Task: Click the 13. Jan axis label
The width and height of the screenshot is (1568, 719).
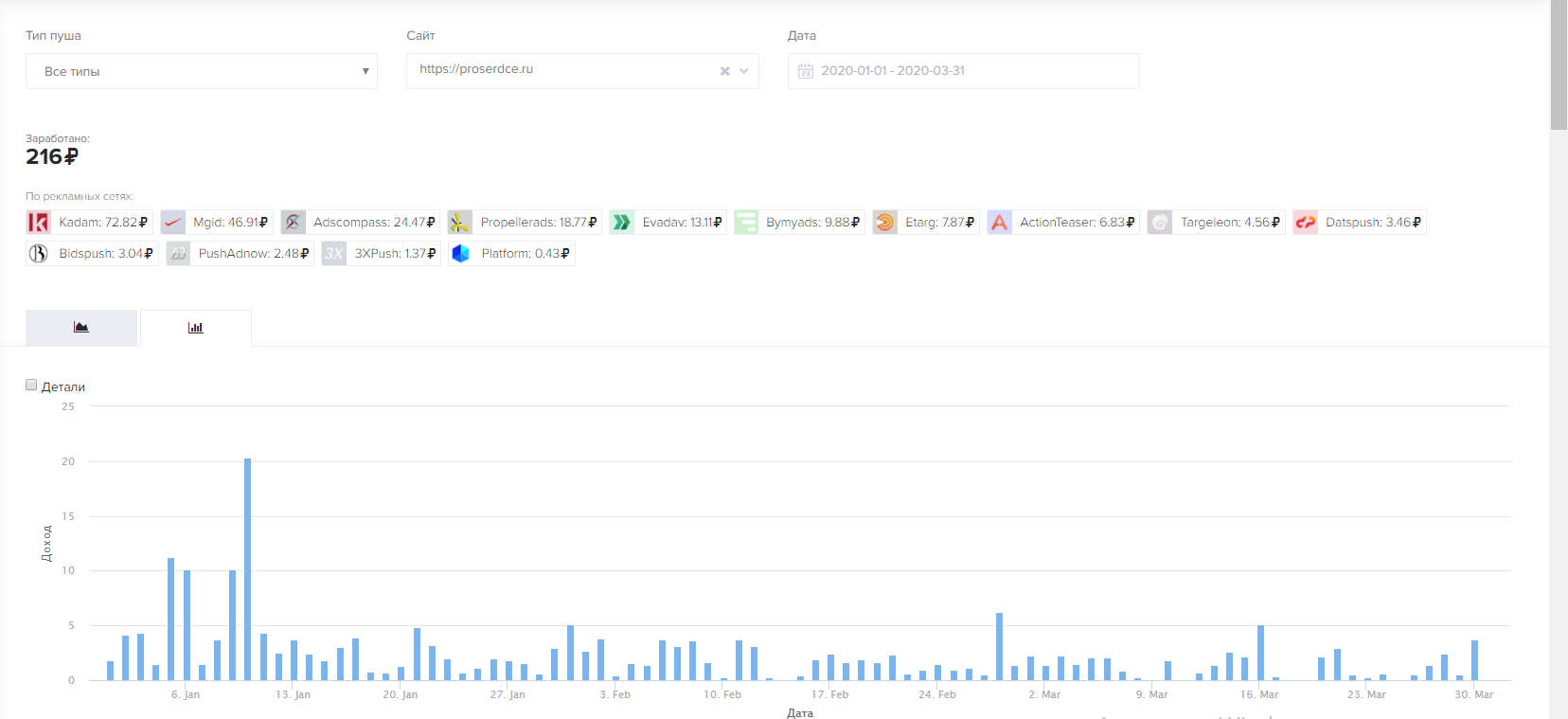Action: tap(294, 694)
